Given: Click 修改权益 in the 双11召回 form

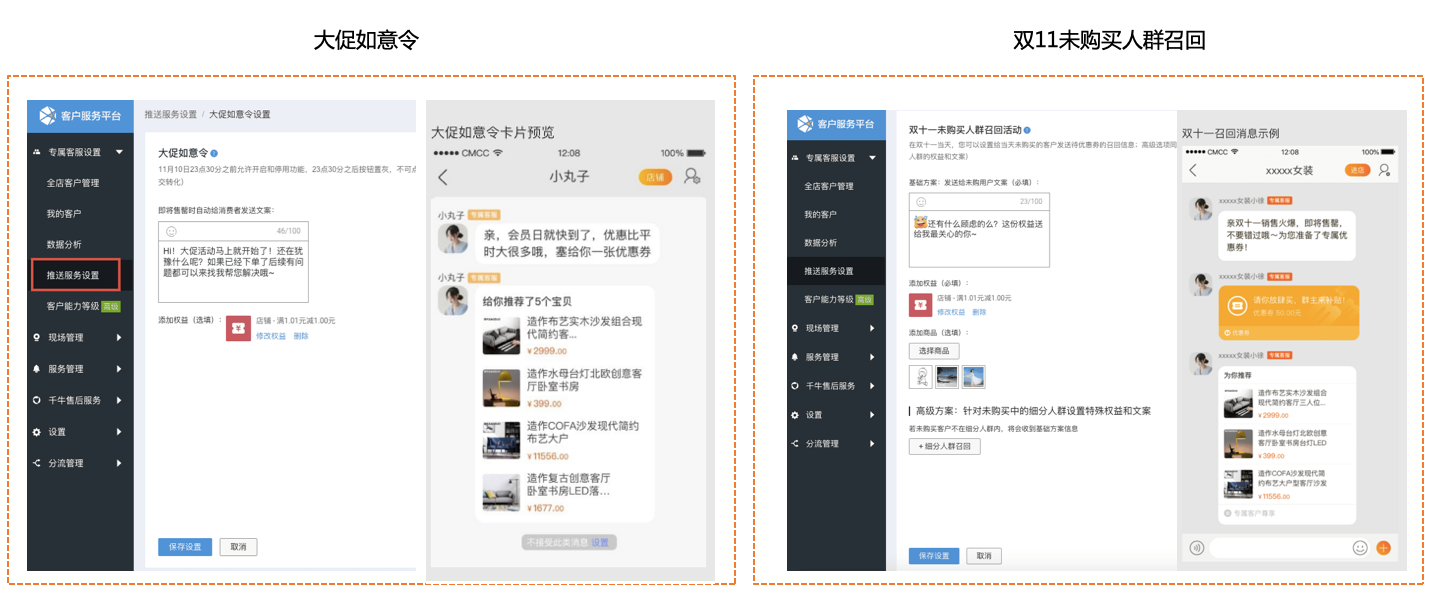Looking at the screenshot, I should (950, 312).
